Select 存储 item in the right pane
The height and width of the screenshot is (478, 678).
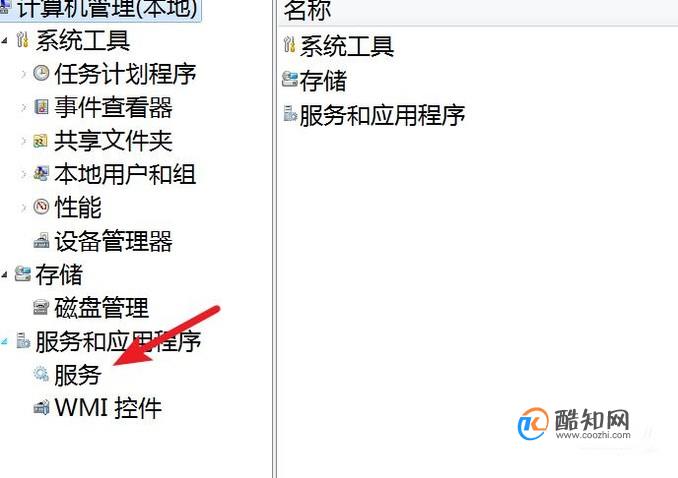[x=323, y=80]
